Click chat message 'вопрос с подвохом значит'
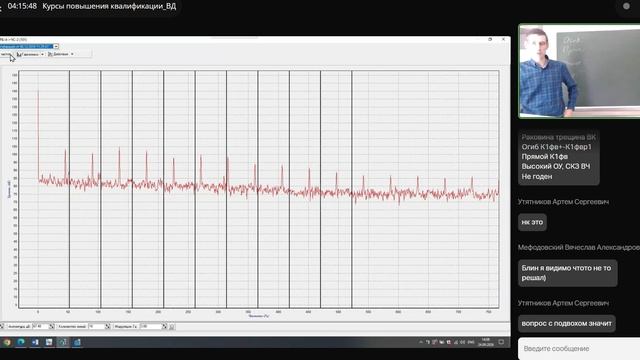The image size is (640, 360). pyautogui.click(x=567, y=323)
